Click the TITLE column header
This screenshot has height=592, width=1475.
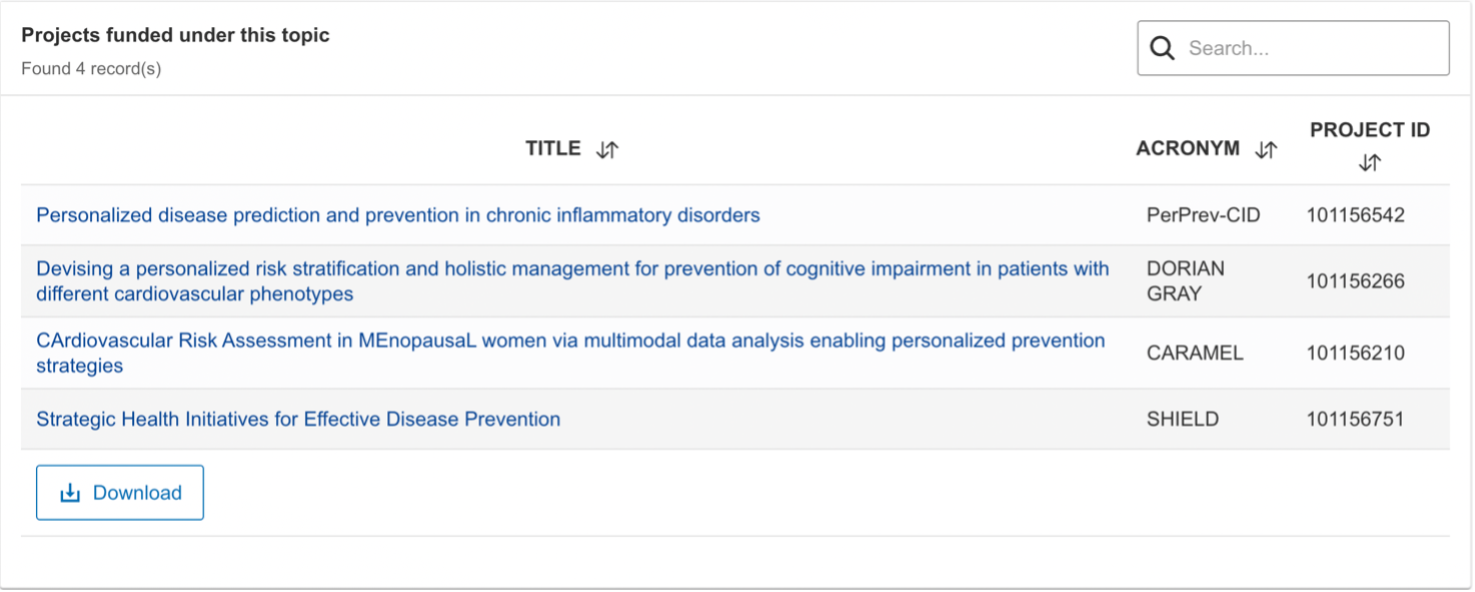pos(553,148)
